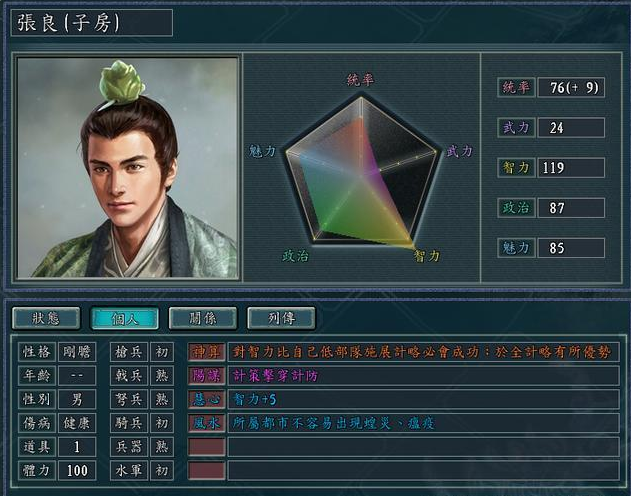Select the 個人 tab
Viewport: 631px width, 496px height.
pos(125,318)
